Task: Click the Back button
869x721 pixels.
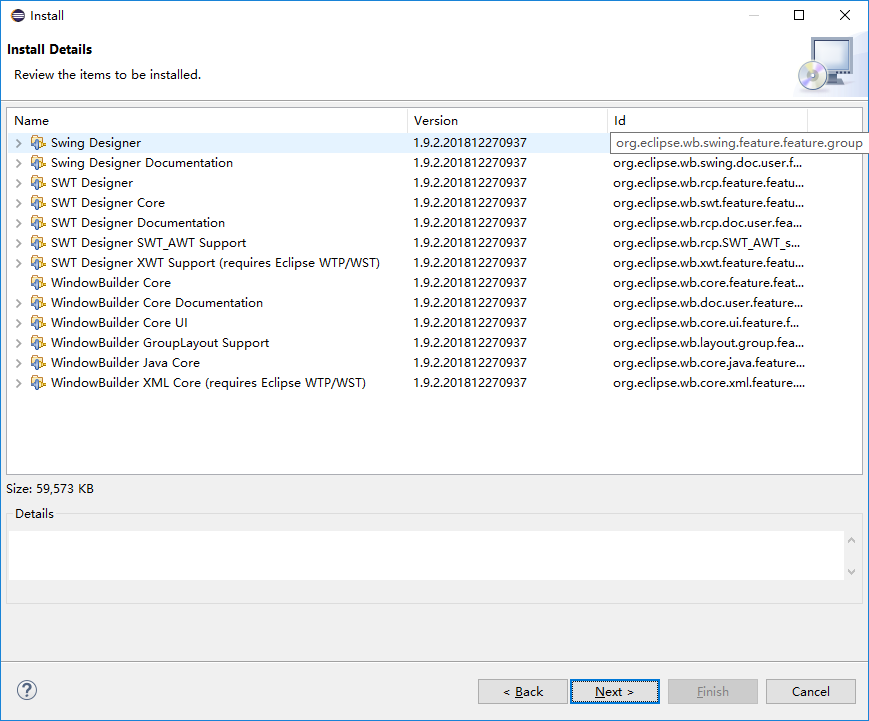Action: point(523,692)
